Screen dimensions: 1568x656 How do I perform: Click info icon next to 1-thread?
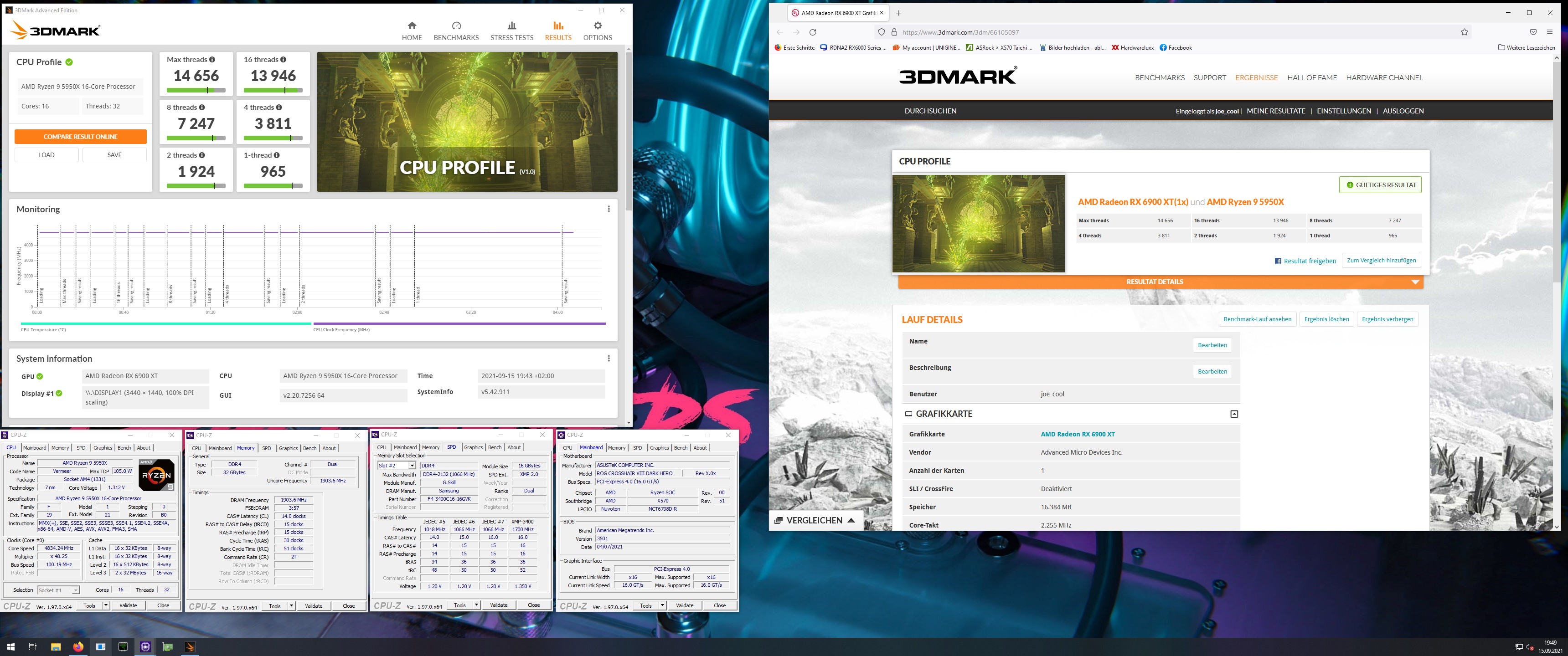[276, 155]
